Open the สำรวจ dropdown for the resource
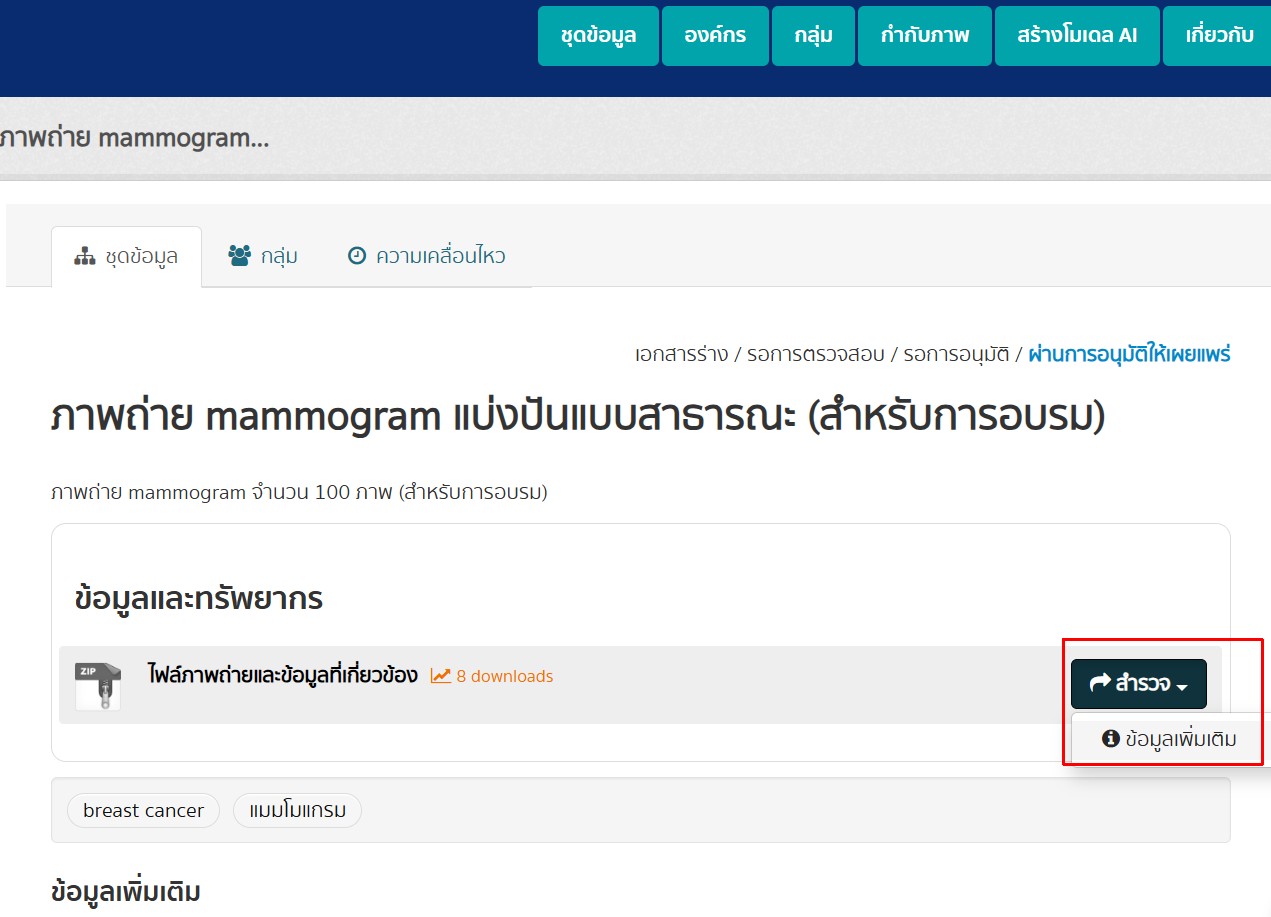Viewport: 1271px width, 917px height. pyautogui.click(x=1138, y=684)
